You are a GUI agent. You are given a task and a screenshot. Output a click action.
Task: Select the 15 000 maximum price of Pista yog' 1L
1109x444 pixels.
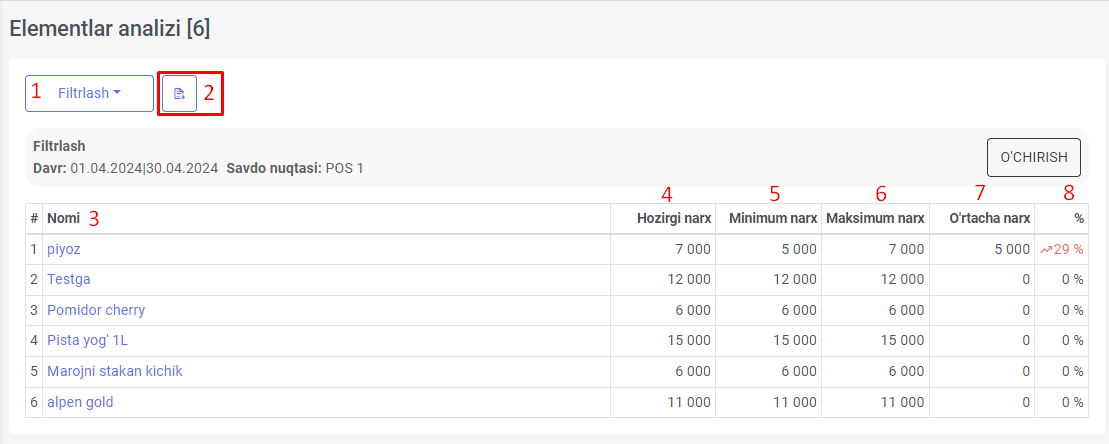[902, 340]
